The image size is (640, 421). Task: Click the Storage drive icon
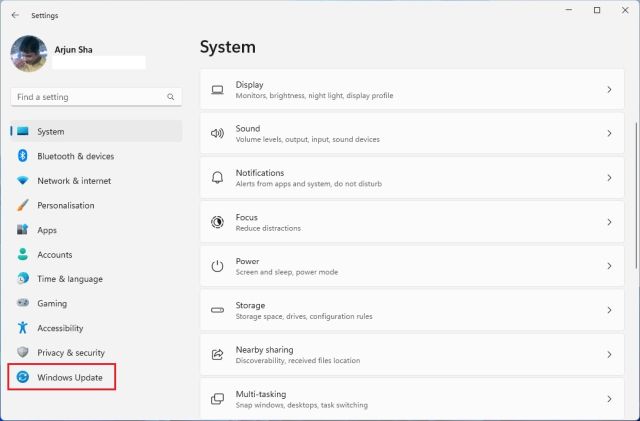[x=217, y=310]
